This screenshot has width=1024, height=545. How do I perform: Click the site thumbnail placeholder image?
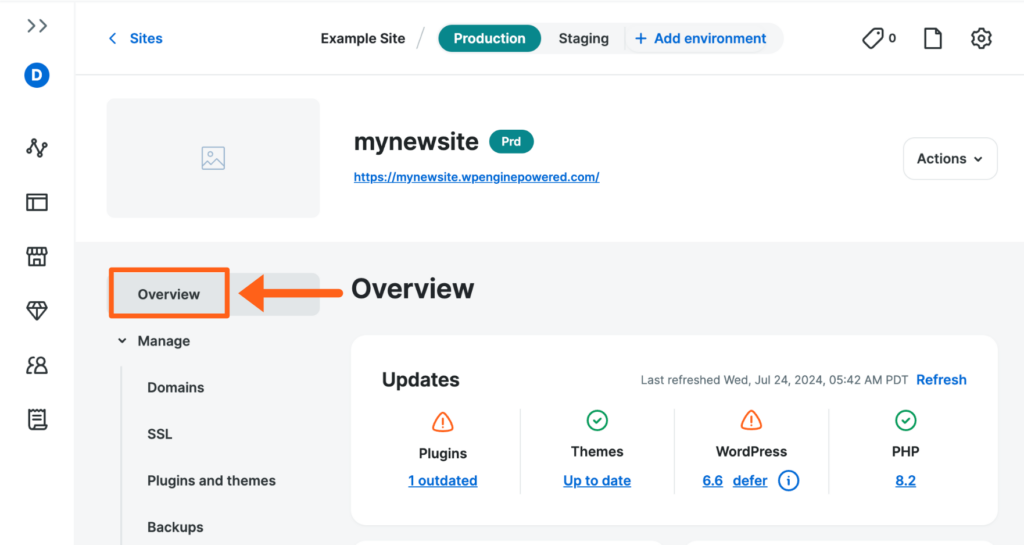(x=214, y=158)
